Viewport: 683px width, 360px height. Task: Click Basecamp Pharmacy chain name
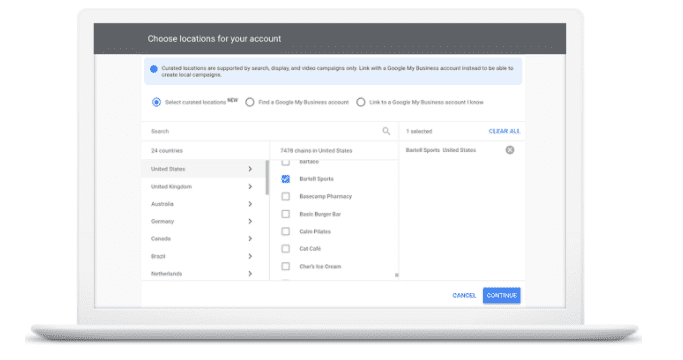(x=325, y=197)
